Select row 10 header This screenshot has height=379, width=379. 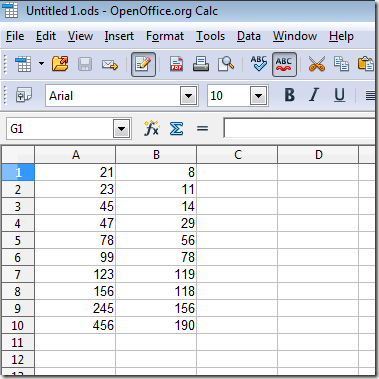tap(18, 325)
